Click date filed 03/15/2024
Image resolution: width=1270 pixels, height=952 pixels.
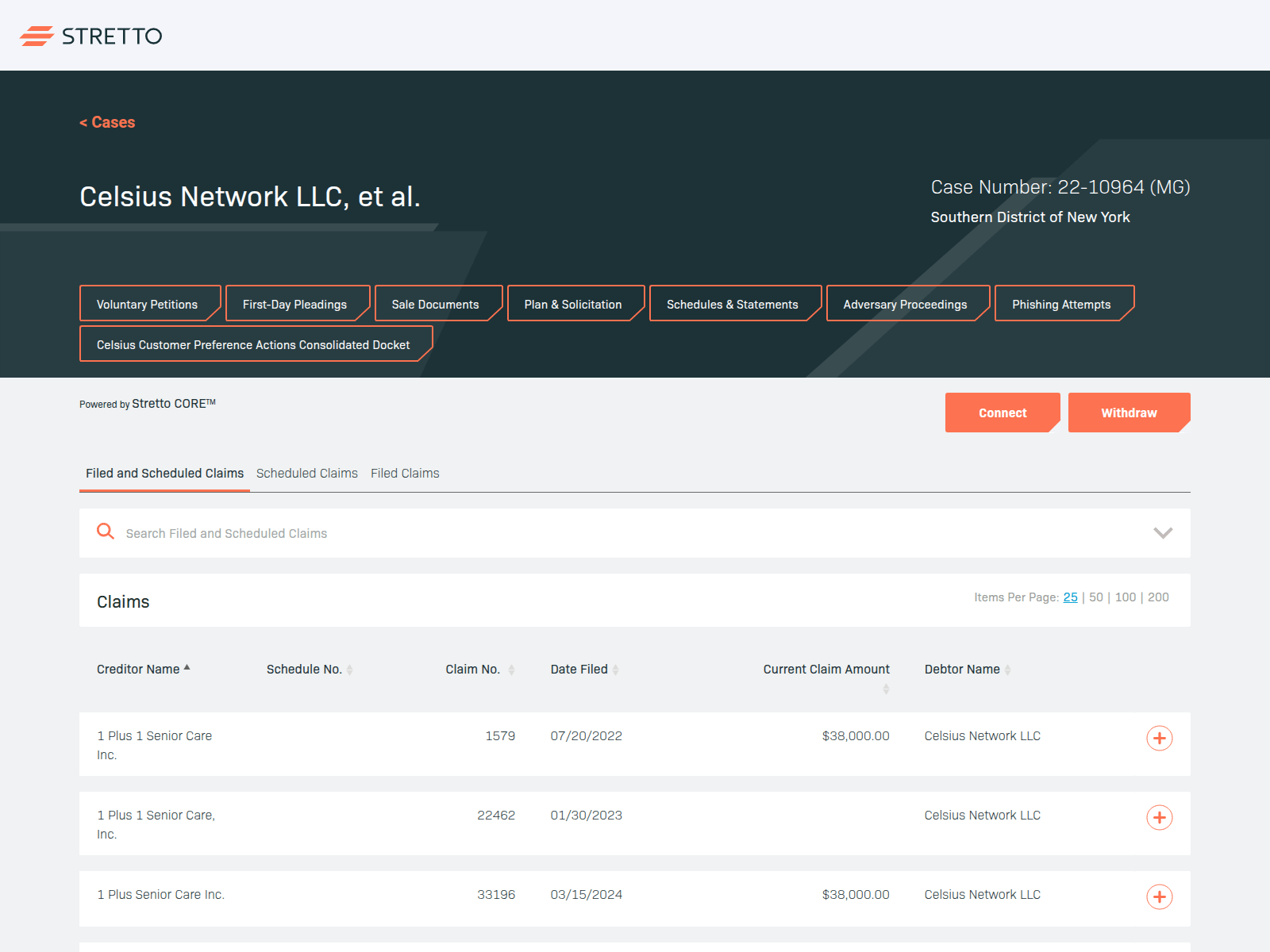point(587,895)
